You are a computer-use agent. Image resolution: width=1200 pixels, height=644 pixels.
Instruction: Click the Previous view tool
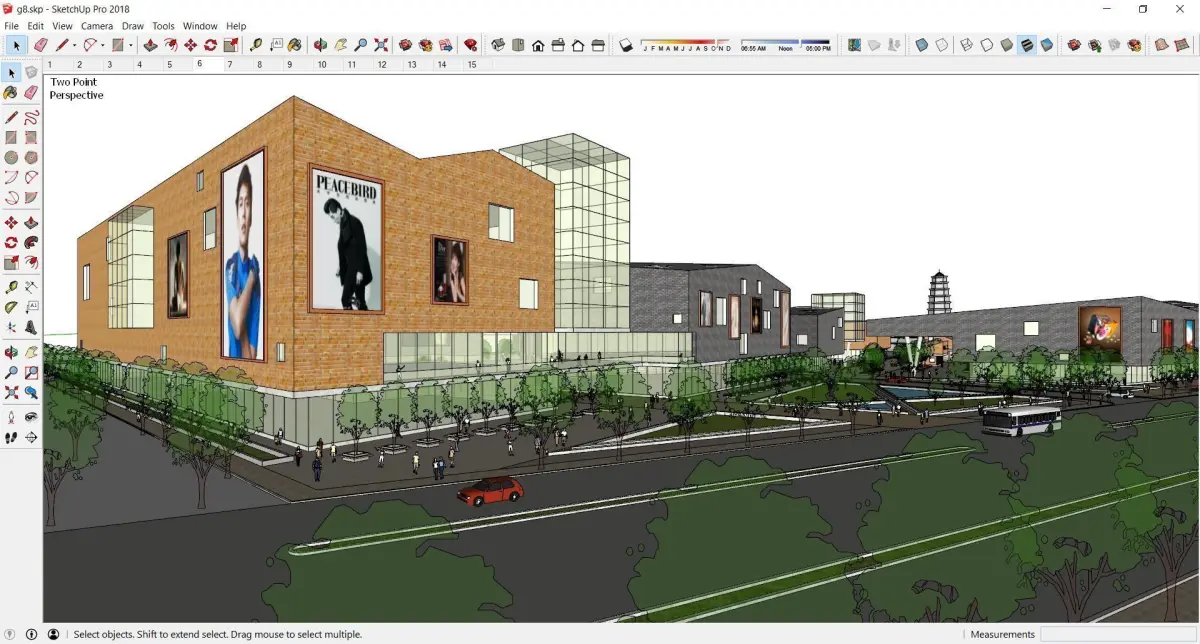click(31, 392)
